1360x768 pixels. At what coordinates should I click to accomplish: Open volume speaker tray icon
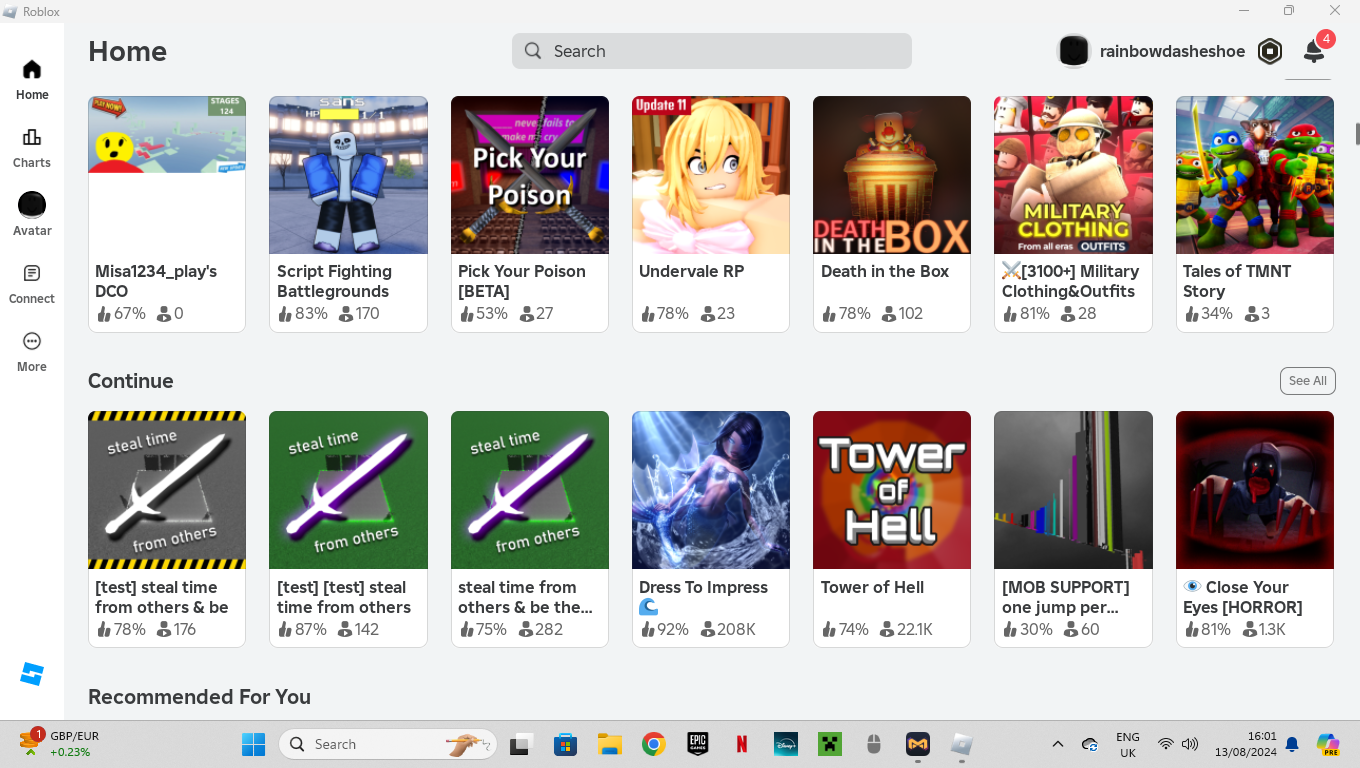1190,744
